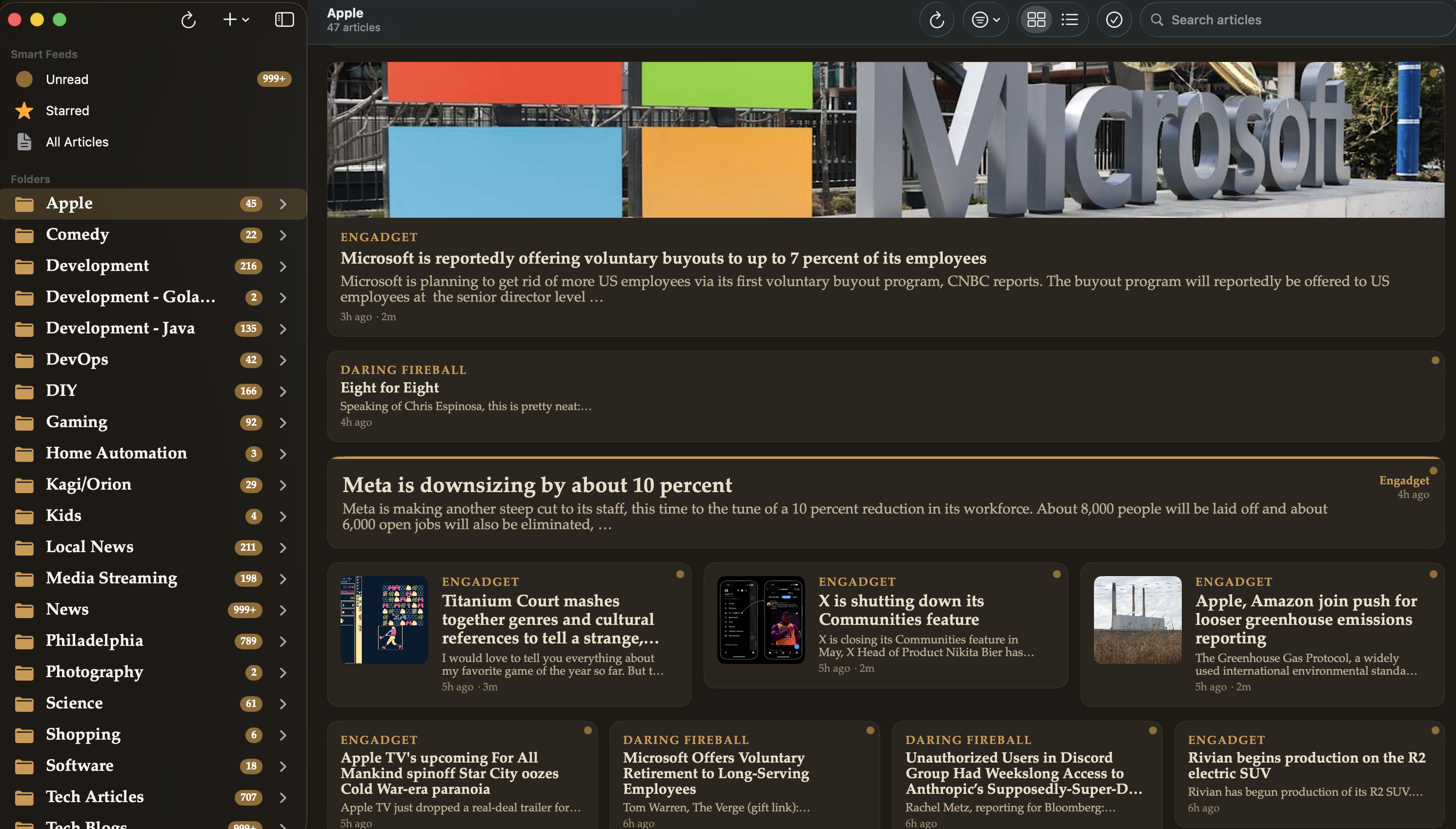The height and width of the screenshot is (829, 1456).
Task: Select the Photography folder icon
Action: coord(24,673)
